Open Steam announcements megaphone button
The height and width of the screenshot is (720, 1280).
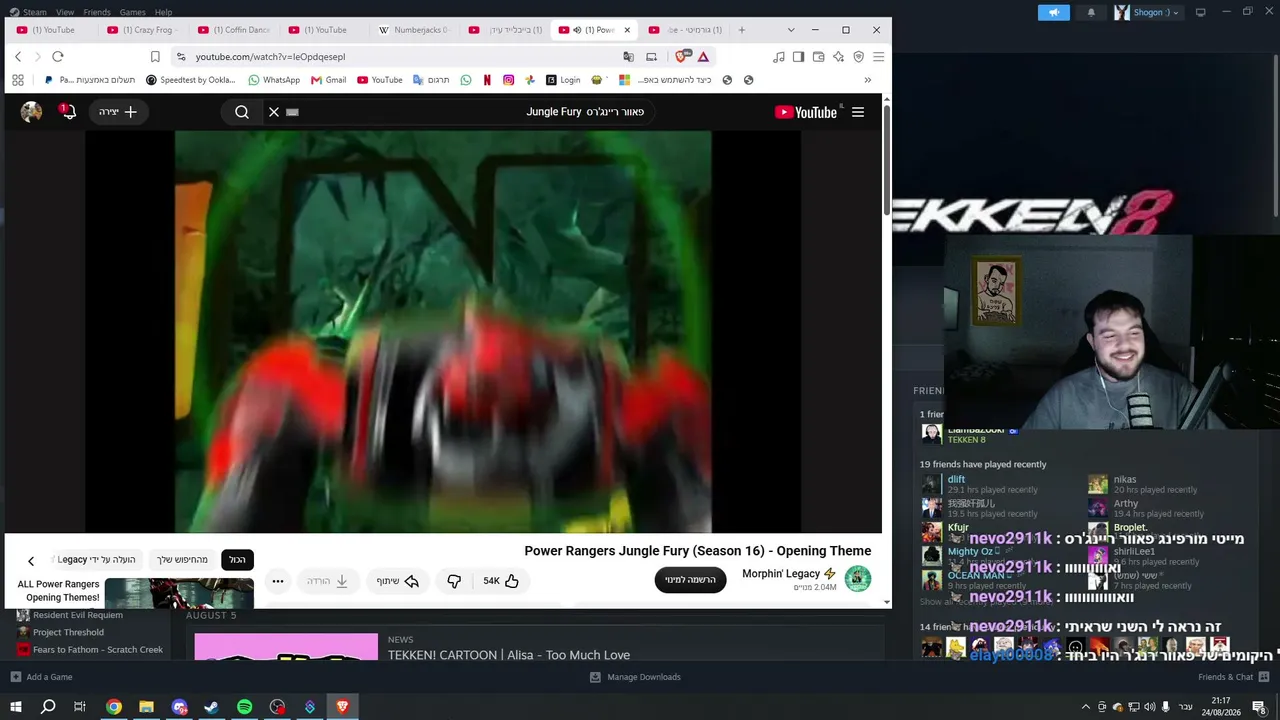1053,12
